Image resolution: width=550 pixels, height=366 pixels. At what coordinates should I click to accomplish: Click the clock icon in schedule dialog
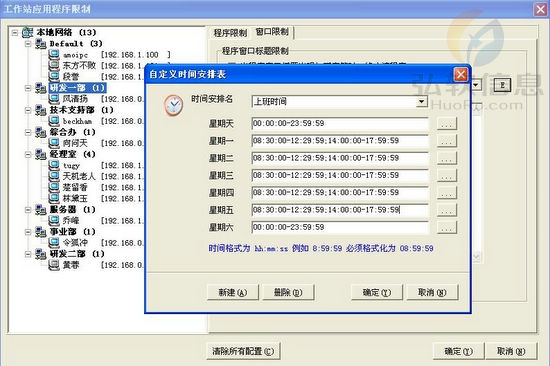tap(174, 105)
